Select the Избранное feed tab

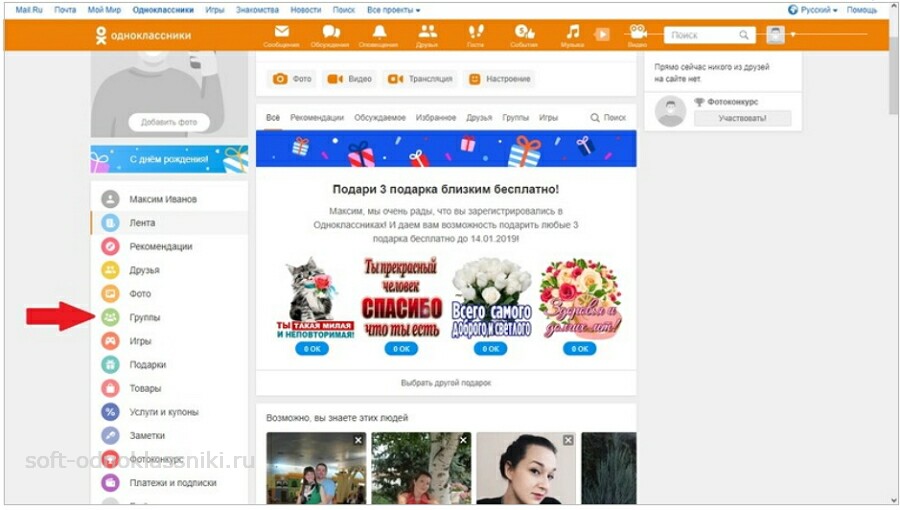point(436,117)
